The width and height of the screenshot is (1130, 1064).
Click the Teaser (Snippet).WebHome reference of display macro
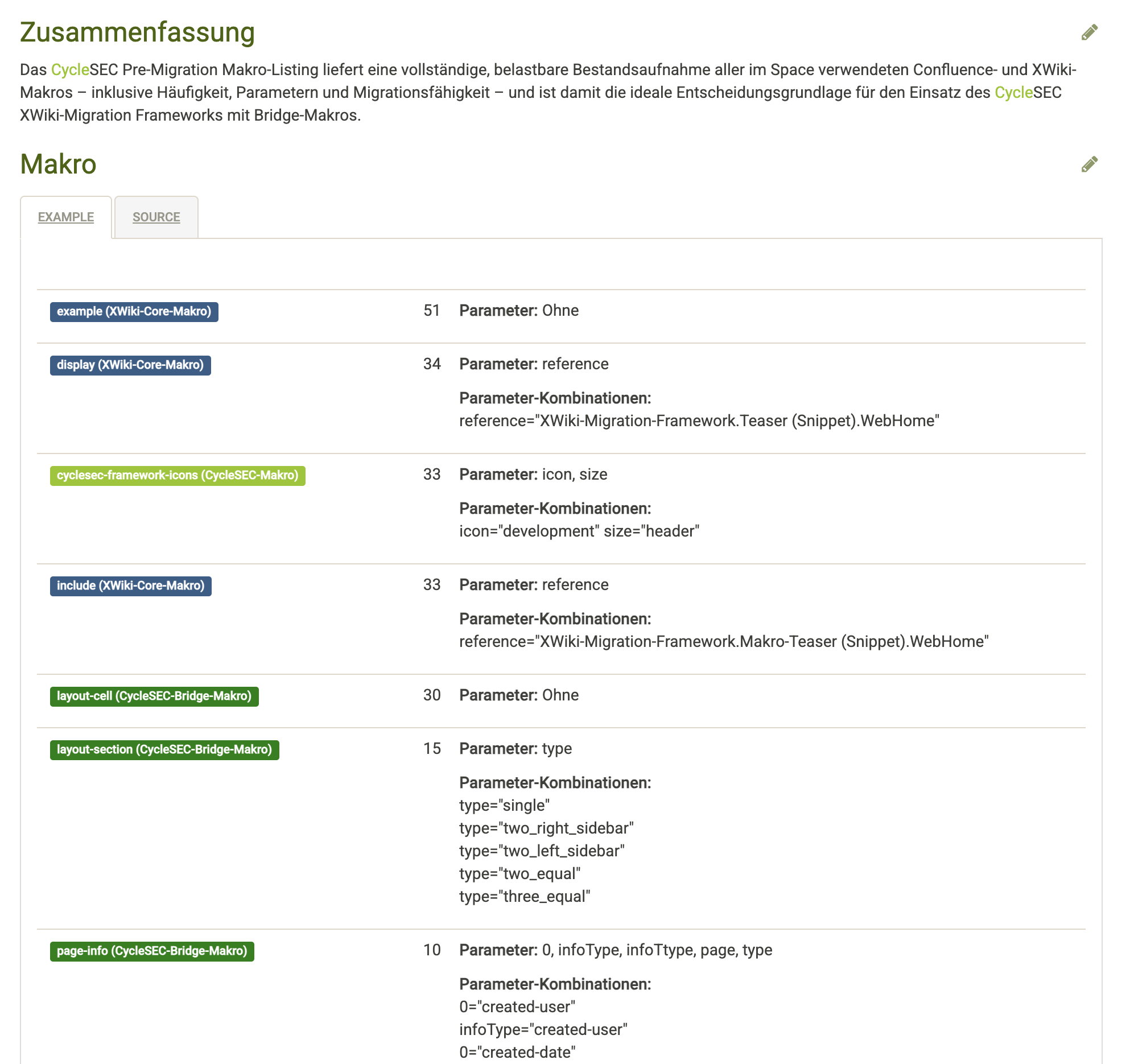[x=699, y=421]
